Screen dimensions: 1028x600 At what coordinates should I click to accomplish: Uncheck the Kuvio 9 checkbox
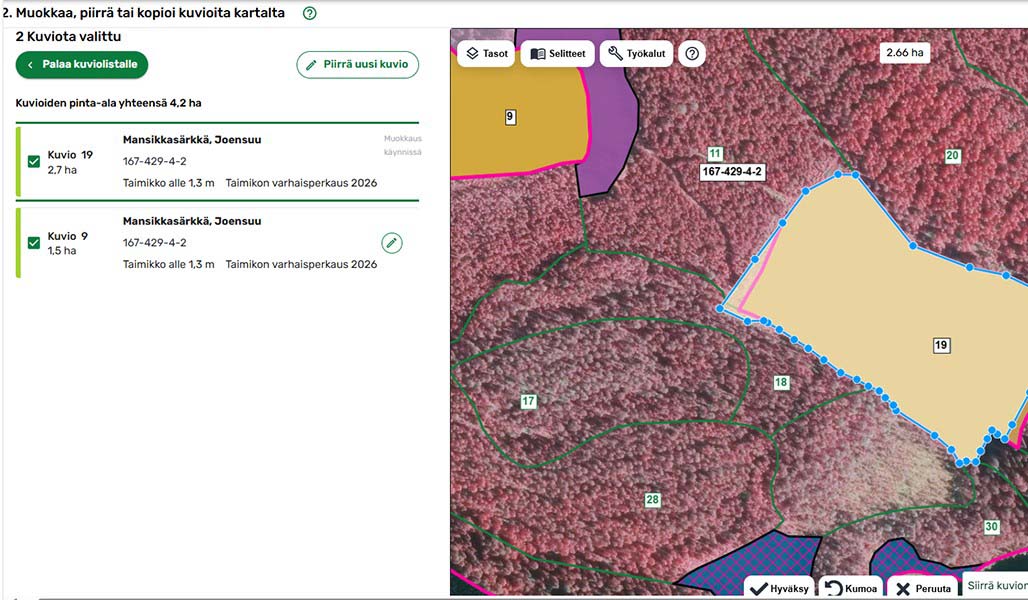click(34, 243)
